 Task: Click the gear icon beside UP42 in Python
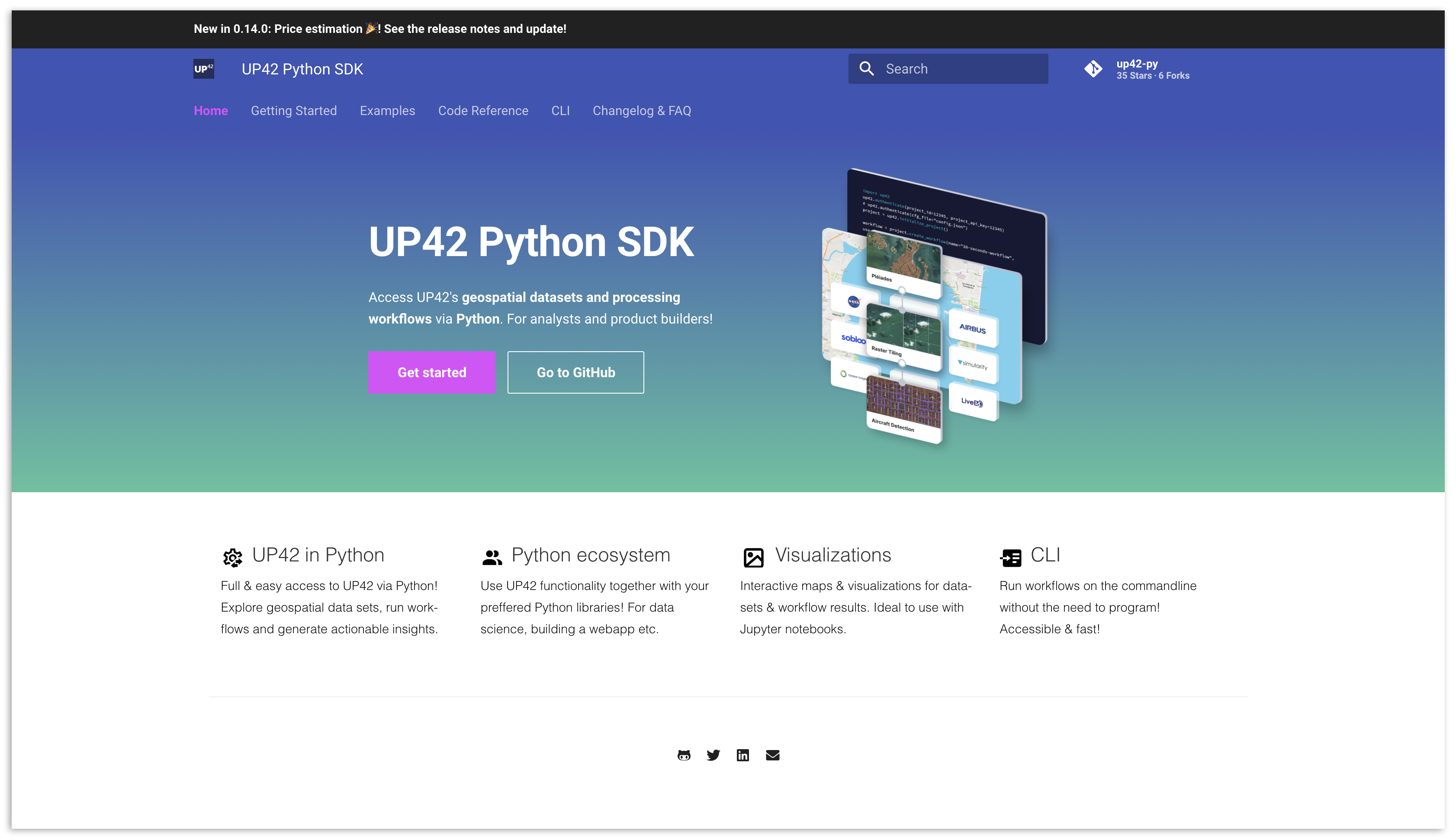232,557
